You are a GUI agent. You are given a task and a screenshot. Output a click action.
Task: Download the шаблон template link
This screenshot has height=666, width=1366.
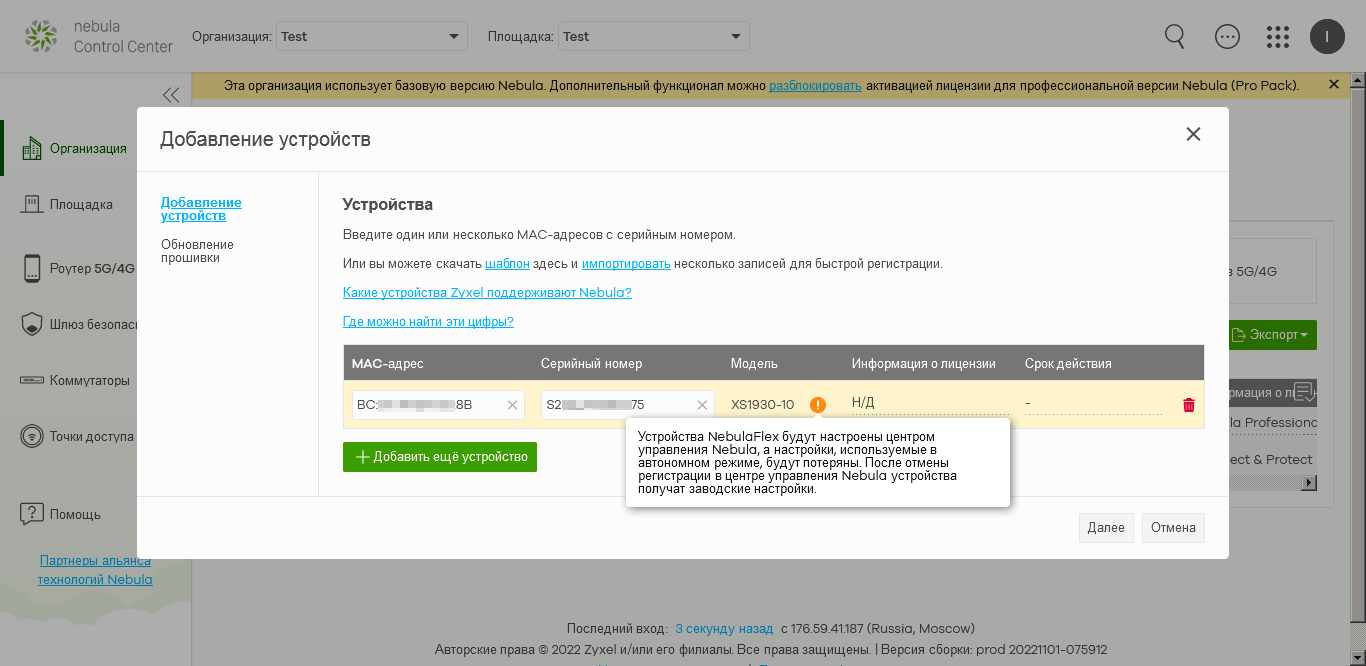click(x=507, y=264)
